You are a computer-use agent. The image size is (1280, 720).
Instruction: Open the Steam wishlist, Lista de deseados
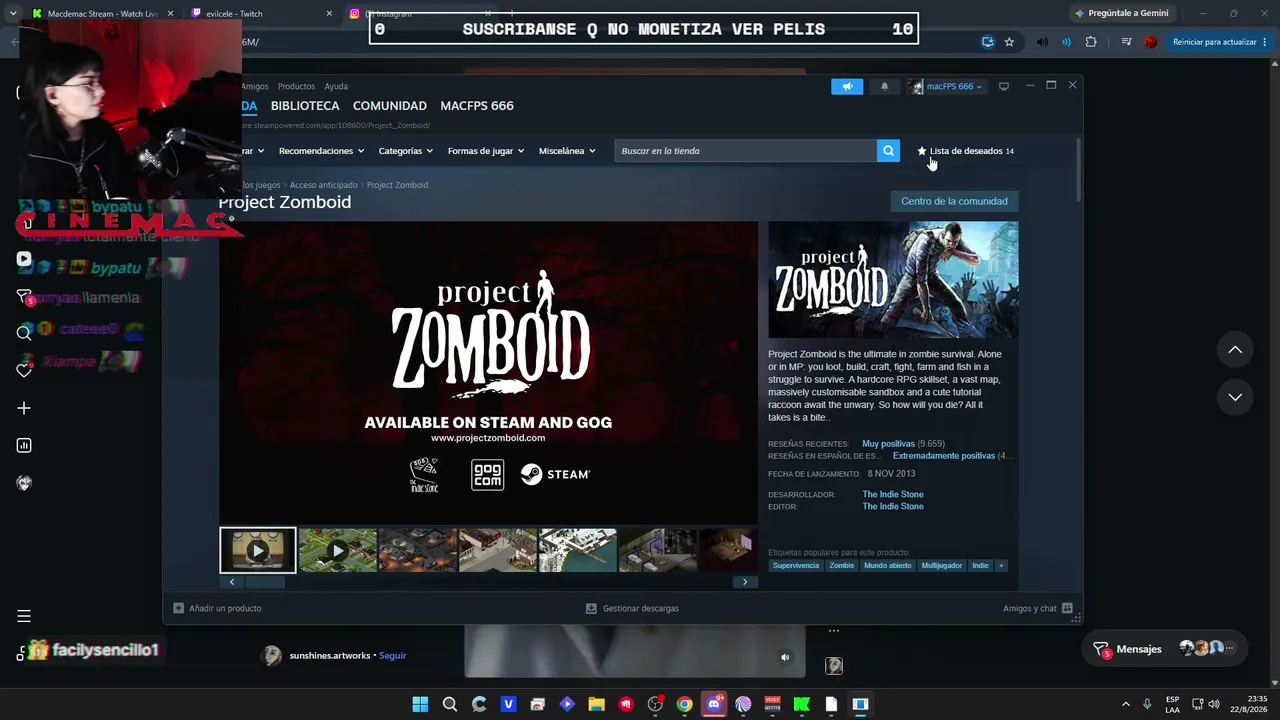pyautogui.click(x=965, y=151)
